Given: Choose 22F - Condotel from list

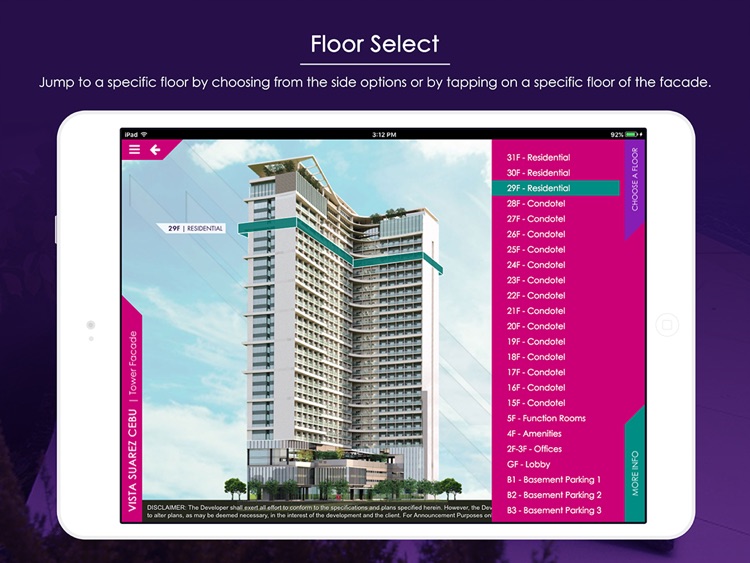Looking at the screenshot, I should tap(536, 295).
